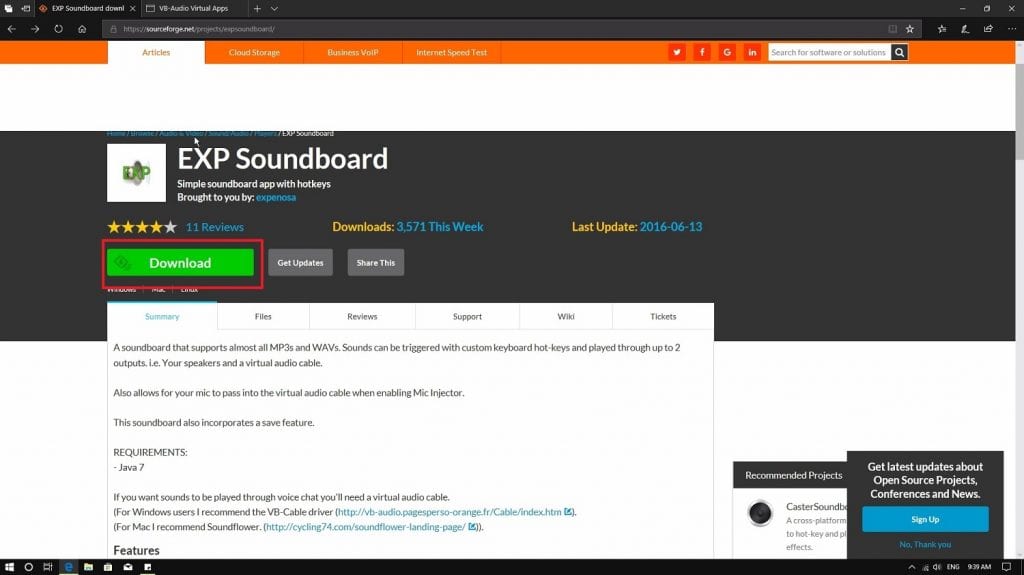Viewport: 1024px width, 575px height.
Task: Click the 2016-06-13 last update date
Action: tap(671, 227)
